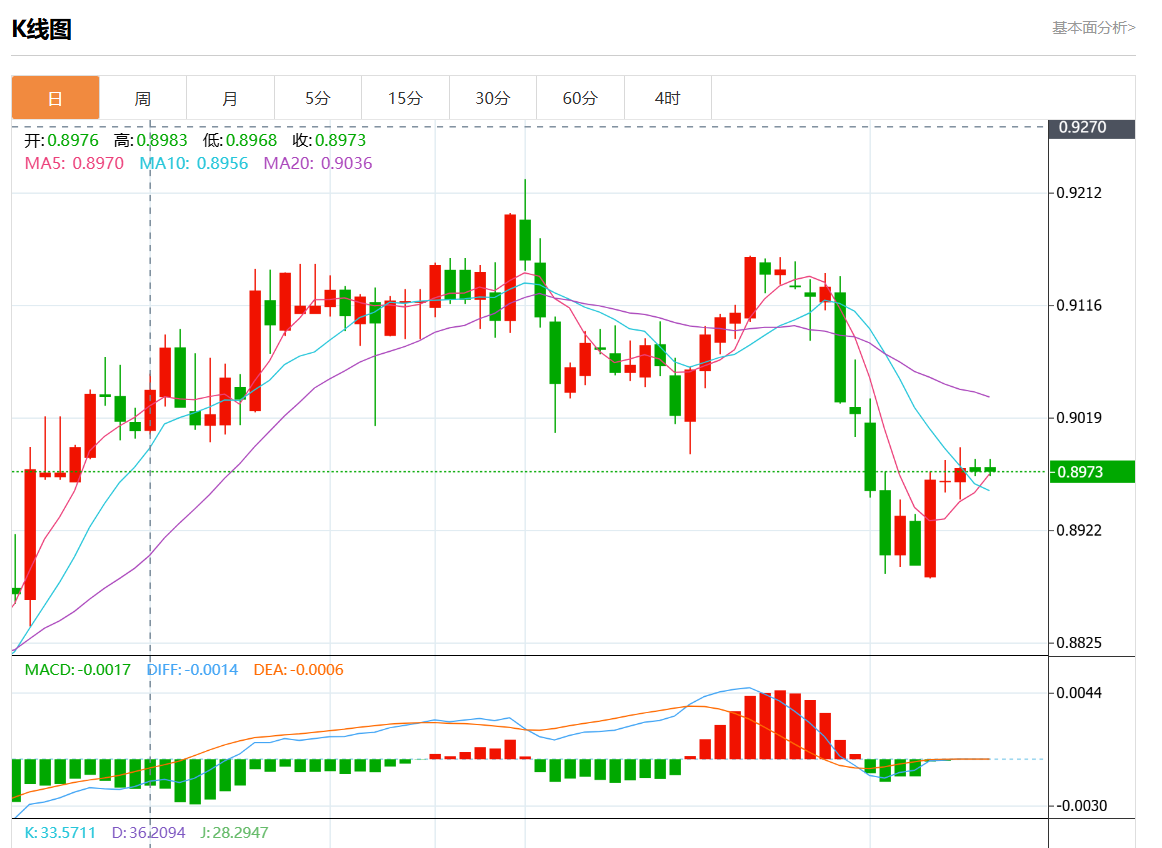The width and height of the screenshot is (1162, 848).
Task: Click the J:28.2947 KDJ value
Action: pyautogui.click(x=234, y=832)
